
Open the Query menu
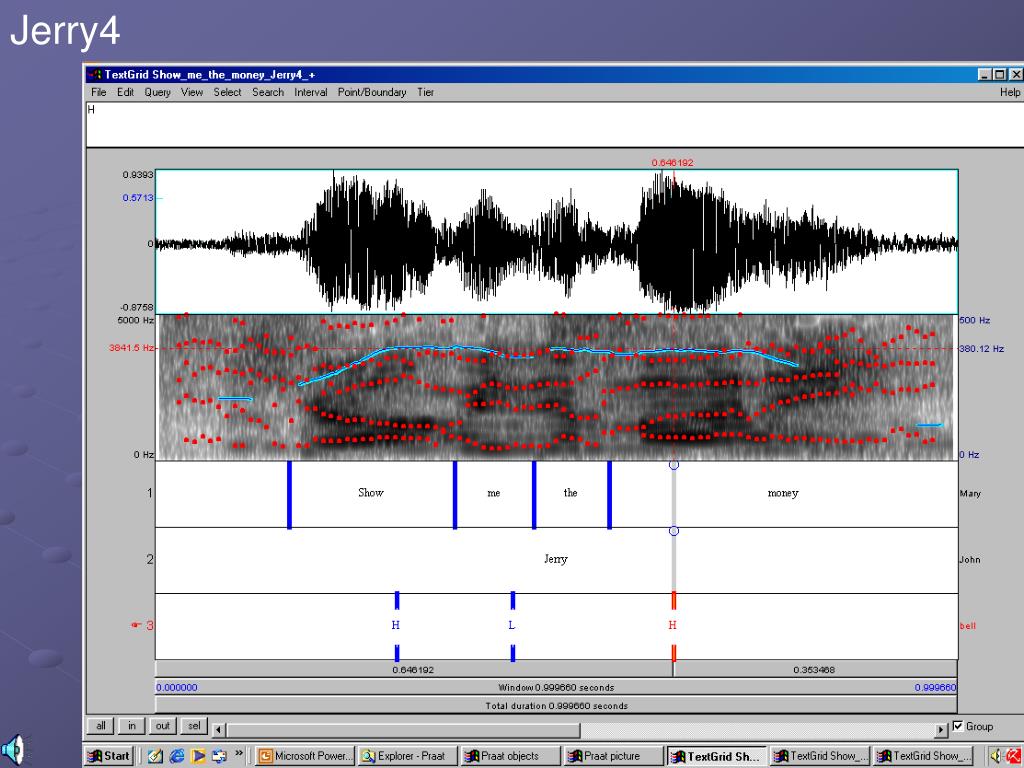point(157,92)
